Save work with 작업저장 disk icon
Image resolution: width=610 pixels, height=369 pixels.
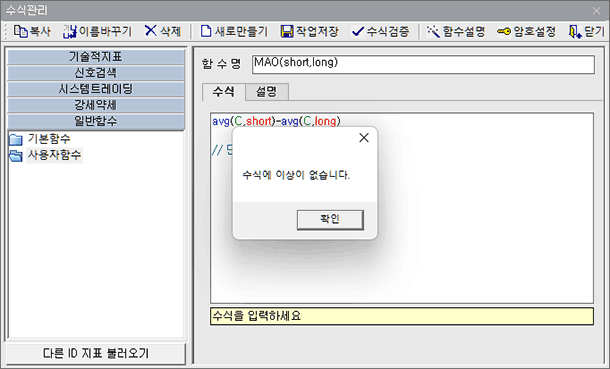tap(287, 31)
